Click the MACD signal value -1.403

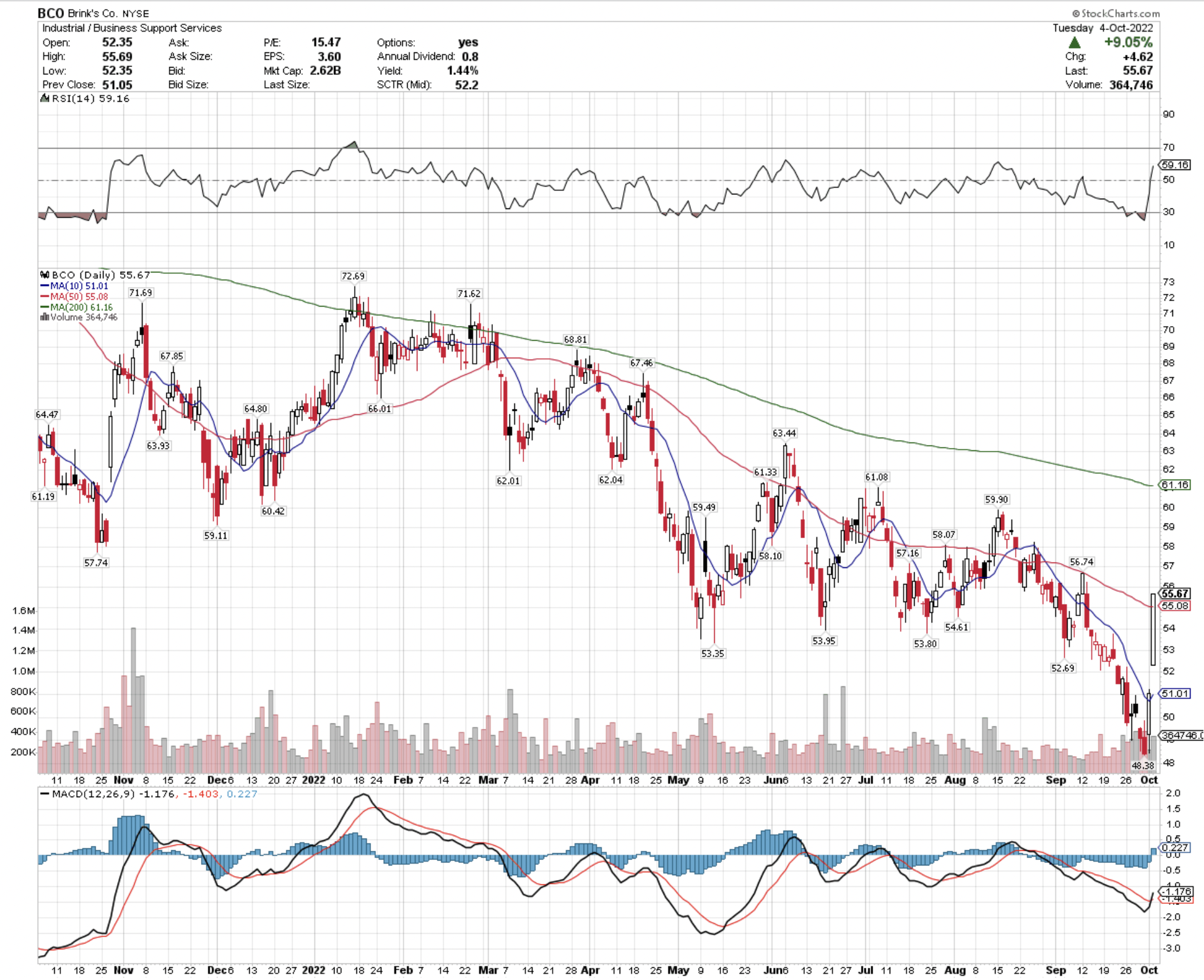200,794
